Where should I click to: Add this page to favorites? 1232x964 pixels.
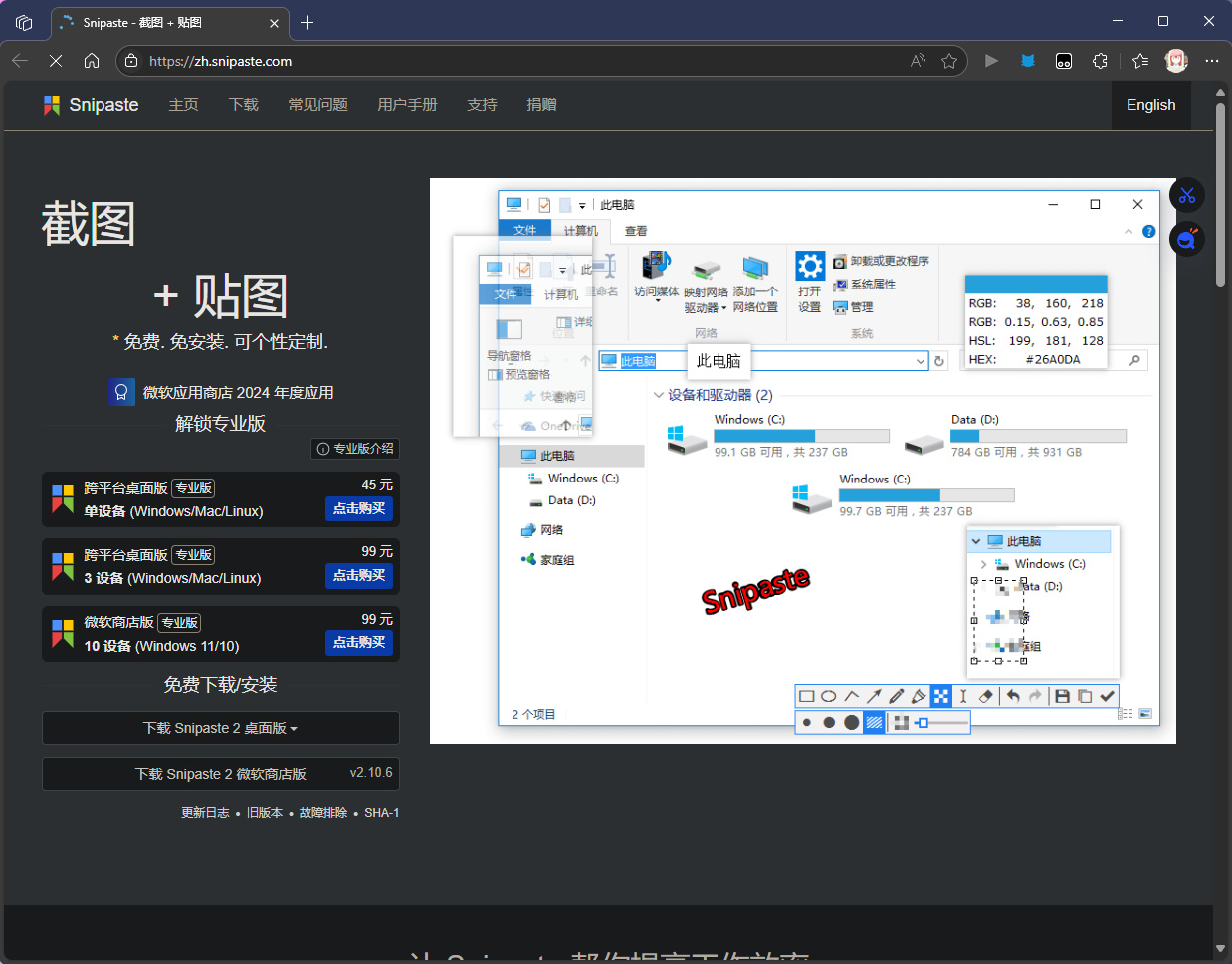click(x=949, y=61)
